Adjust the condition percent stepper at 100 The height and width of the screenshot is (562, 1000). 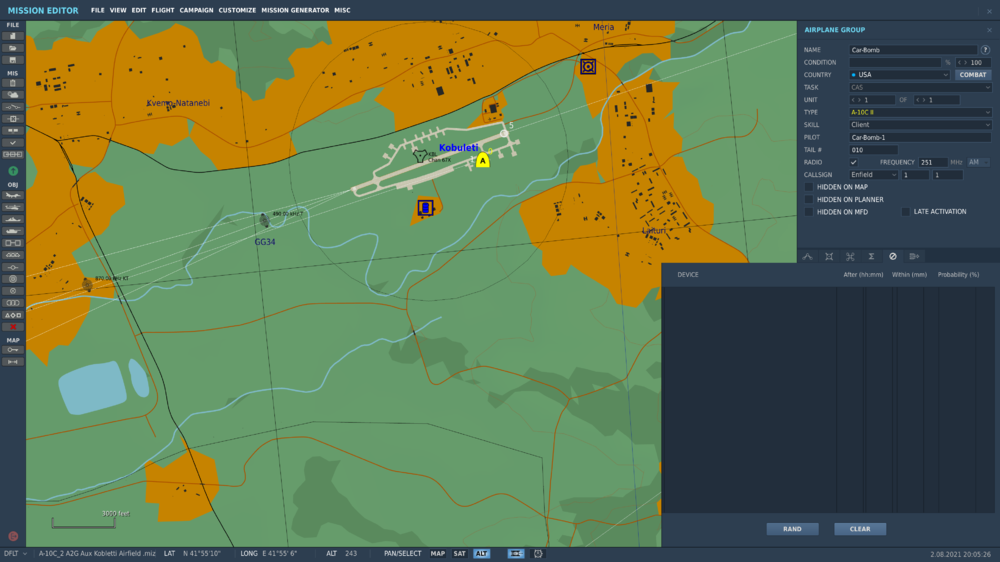(x=973, y=63)
